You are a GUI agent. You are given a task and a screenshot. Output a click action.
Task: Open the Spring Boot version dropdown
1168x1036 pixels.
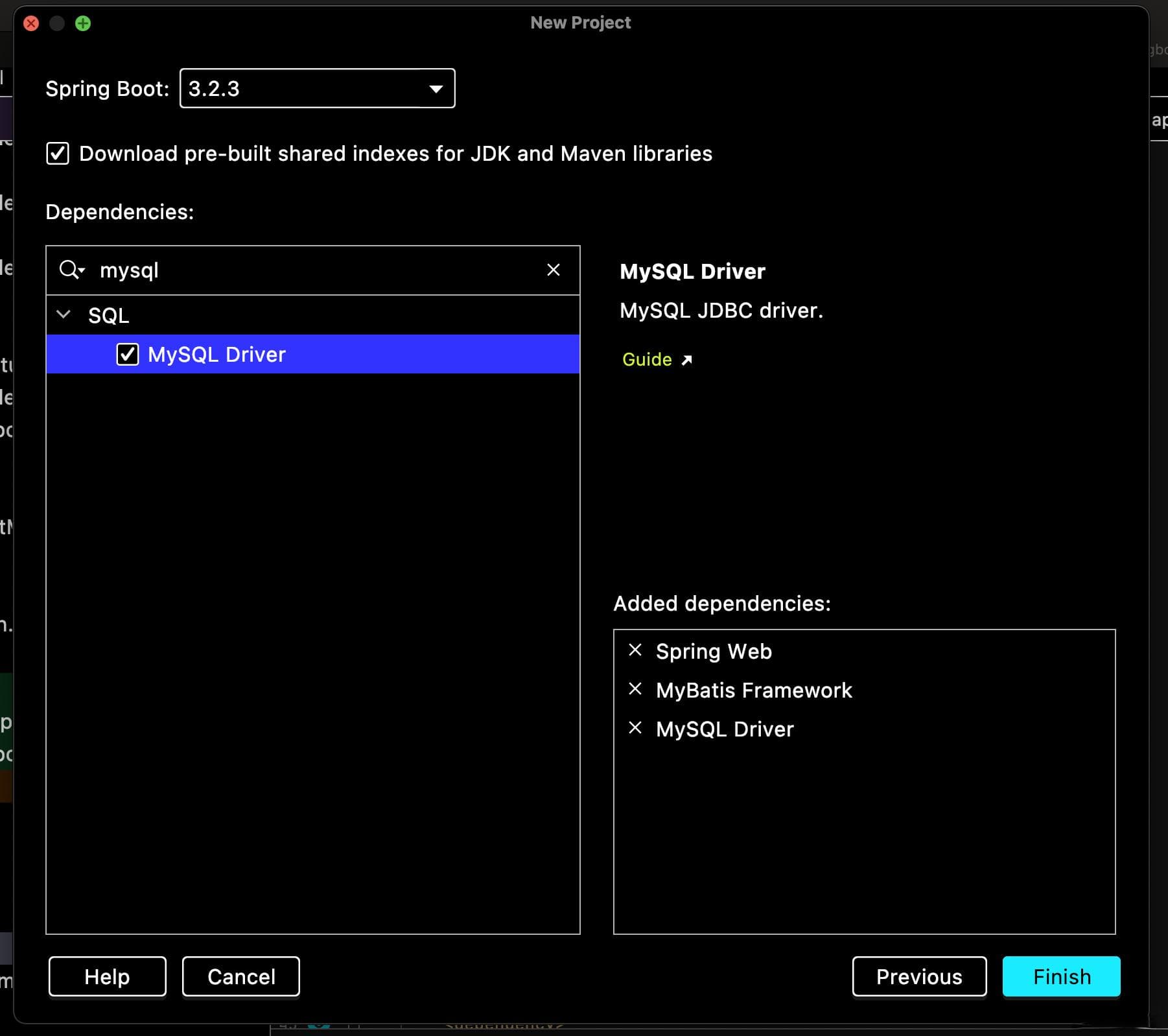[x=317, y=88]
